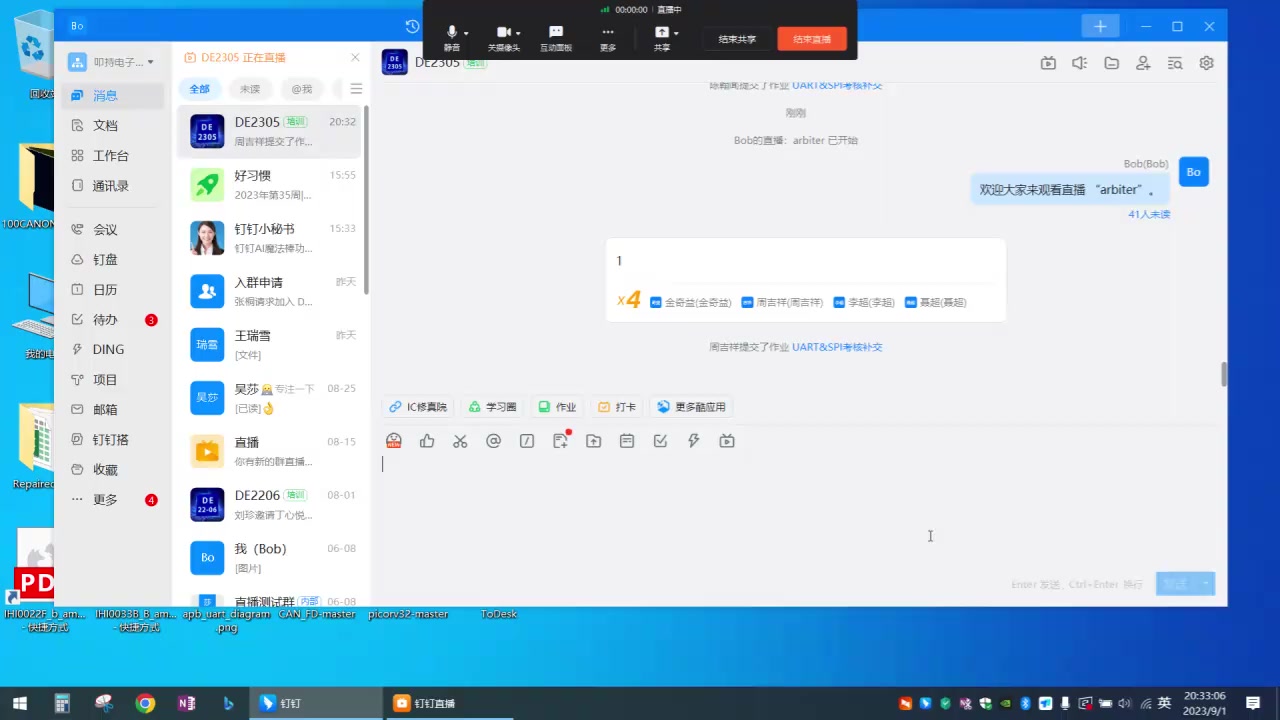Open group announcement speaker icon
The image size is (1280, 720).
[x=1080, y=63]
